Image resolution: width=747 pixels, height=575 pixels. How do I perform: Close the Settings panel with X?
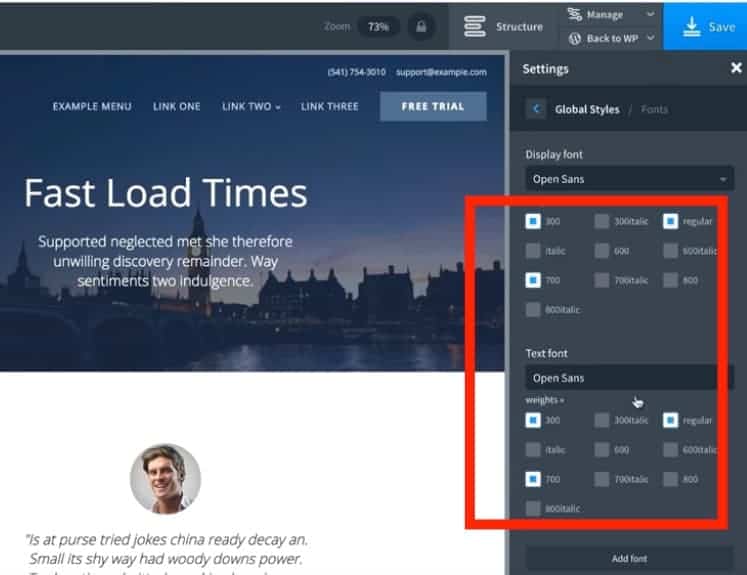coord(736,68)
